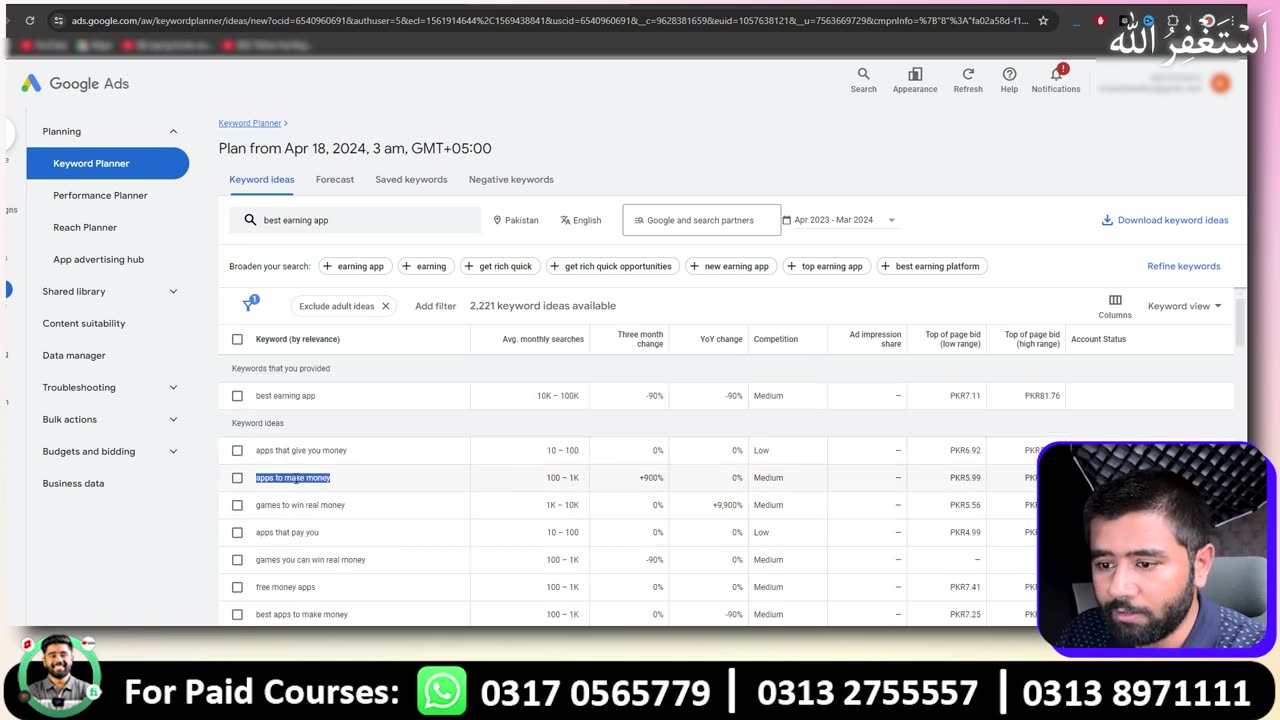Check the apps that pay you row
1280x720 pixels.
click(x=237, y=533)
